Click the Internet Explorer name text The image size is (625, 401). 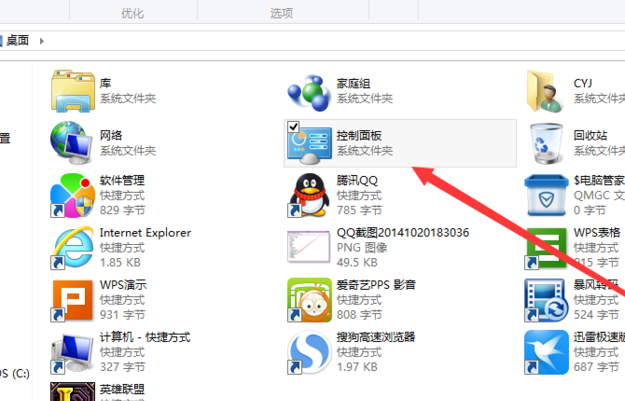pos(145,232)
